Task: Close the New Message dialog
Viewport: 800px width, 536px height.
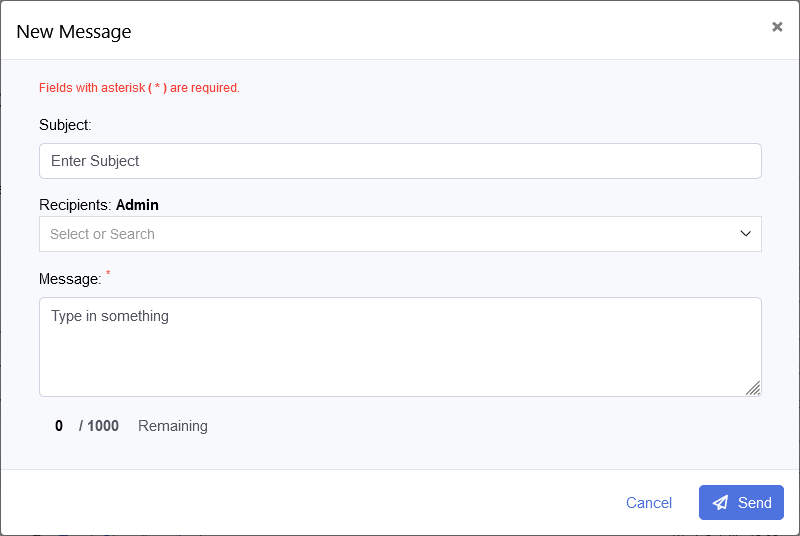Action: pyautogui.click(x=777, y=27)
